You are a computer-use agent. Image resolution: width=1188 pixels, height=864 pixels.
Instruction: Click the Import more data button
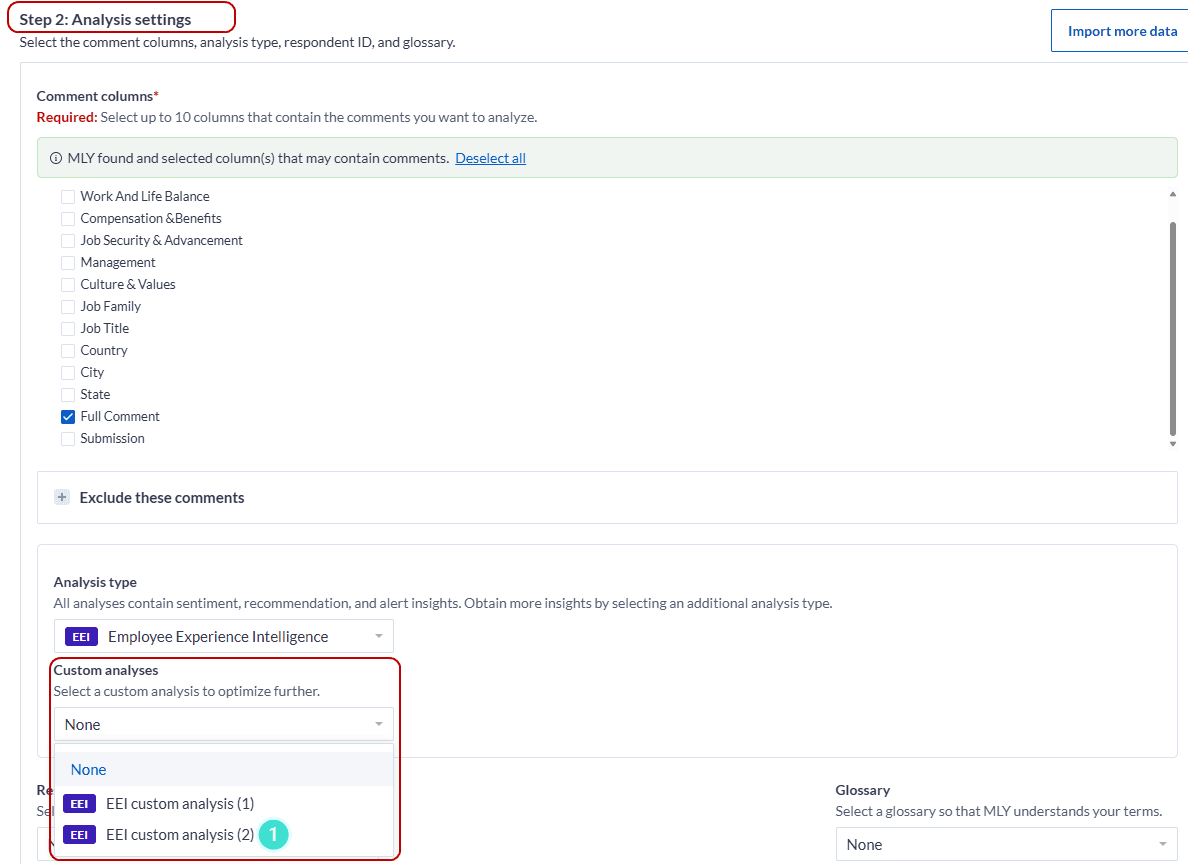point(1120,31)
